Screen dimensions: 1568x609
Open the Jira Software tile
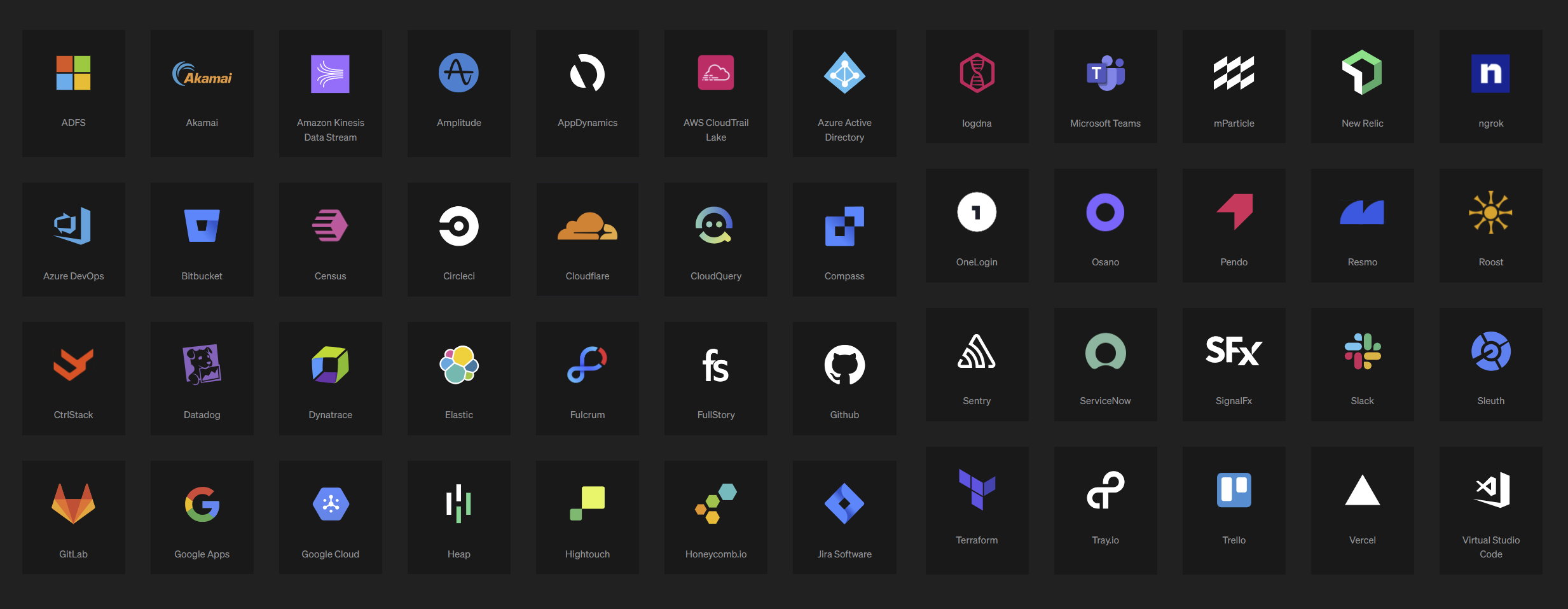tap(844, 517)
